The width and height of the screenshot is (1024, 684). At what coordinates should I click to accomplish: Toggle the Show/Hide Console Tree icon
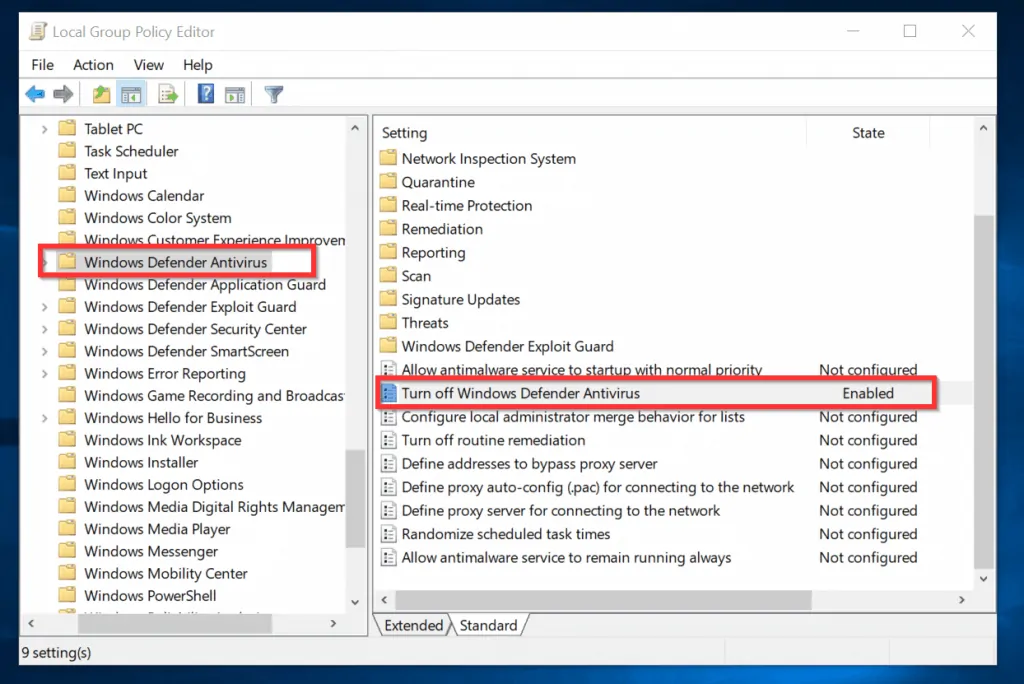pos(131,93)
